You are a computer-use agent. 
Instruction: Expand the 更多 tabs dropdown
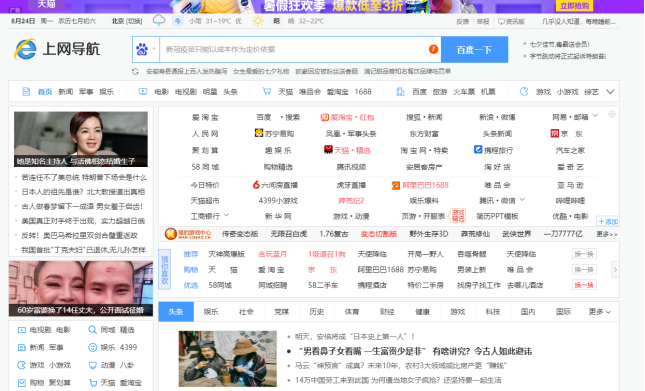(599, 312)
